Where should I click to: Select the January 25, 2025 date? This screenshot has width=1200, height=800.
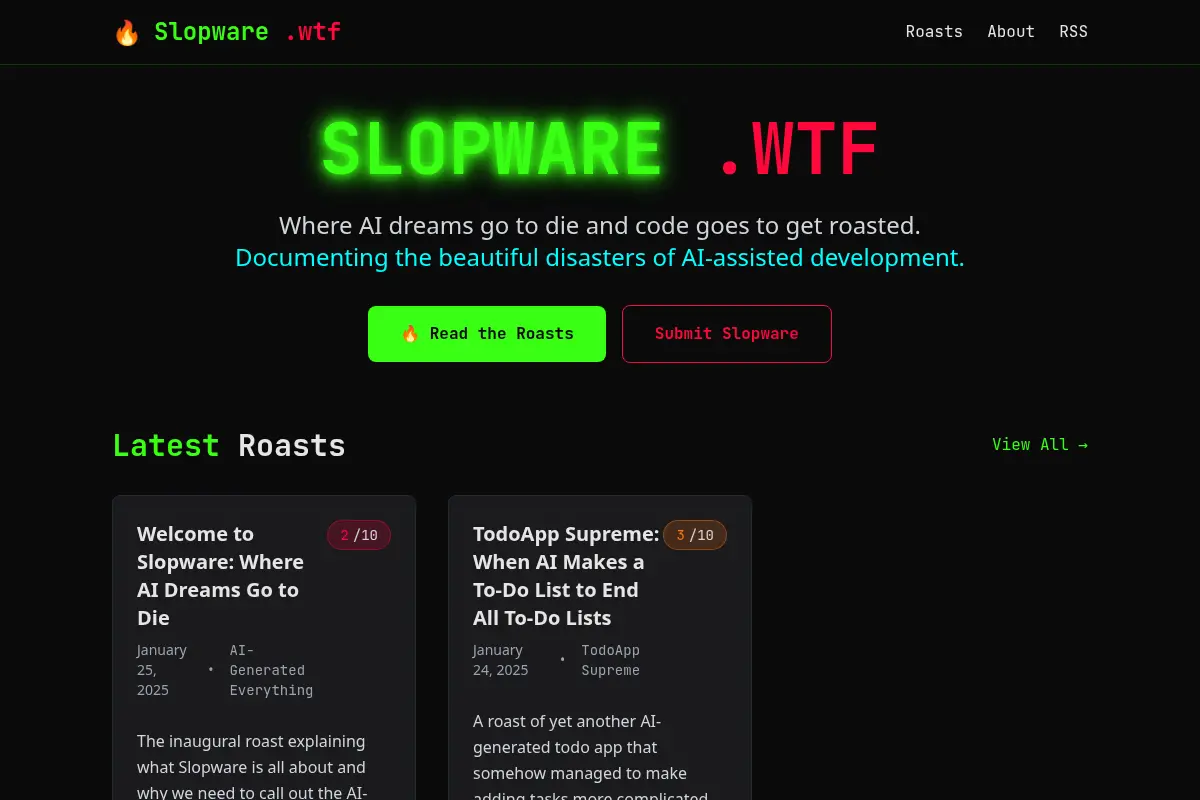coord(162,670)
